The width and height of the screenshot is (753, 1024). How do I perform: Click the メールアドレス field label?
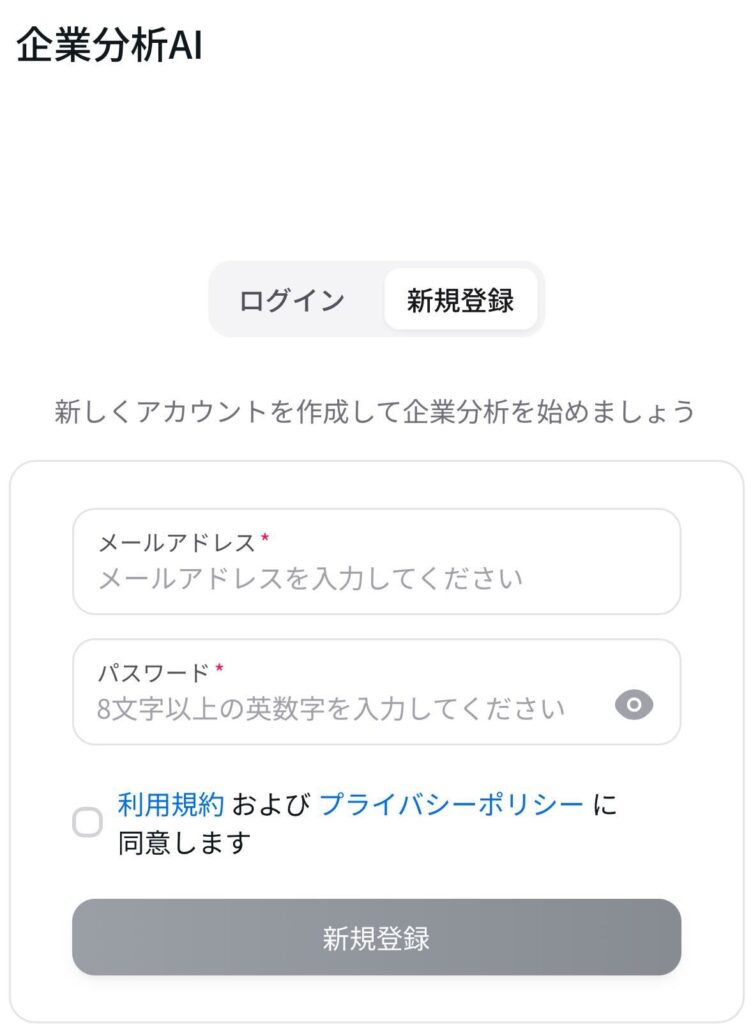176,543
